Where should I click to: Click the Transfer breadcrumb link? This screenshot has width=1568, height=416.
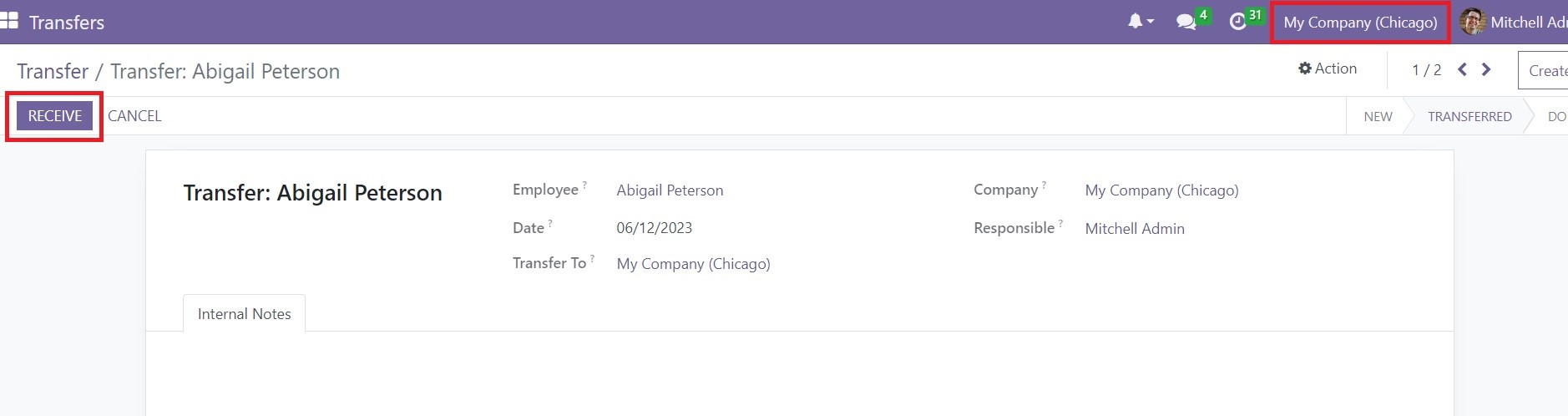[x=53, y=71]
